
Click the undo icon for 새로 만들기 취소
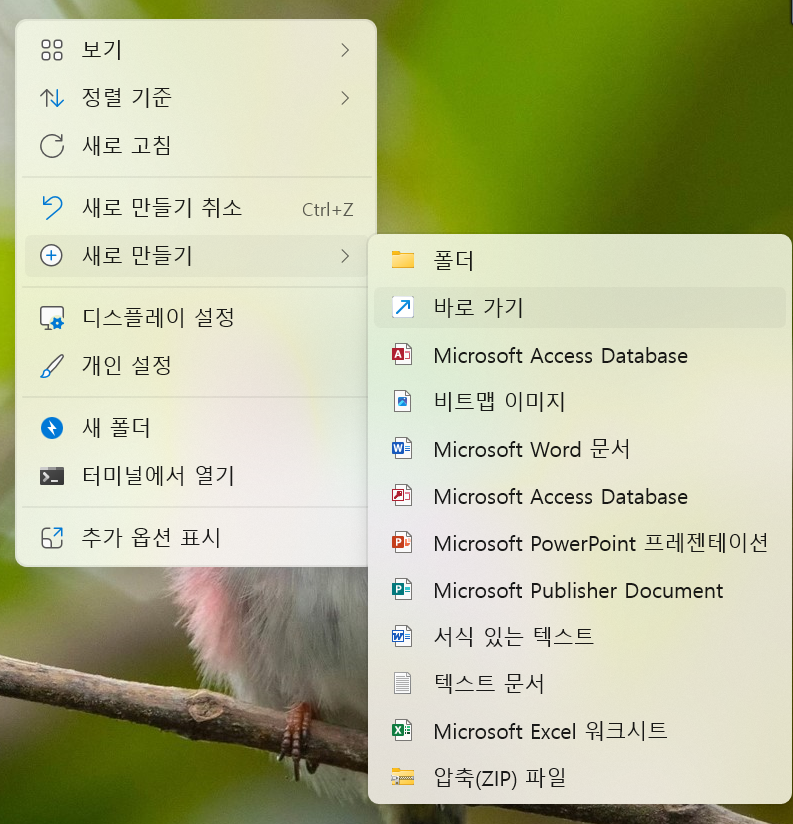(x=52, y=208)
